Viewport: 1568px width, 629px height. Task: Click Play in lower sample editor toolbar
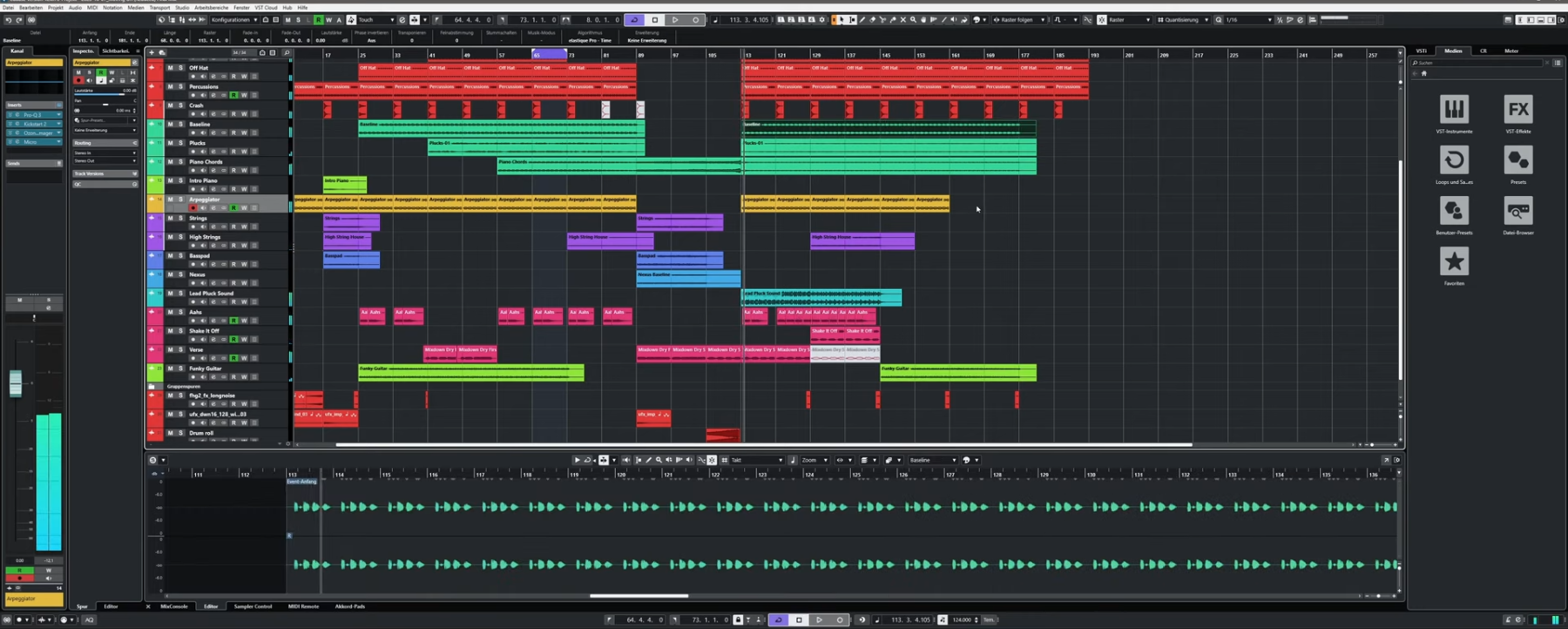tap(577, 460)
